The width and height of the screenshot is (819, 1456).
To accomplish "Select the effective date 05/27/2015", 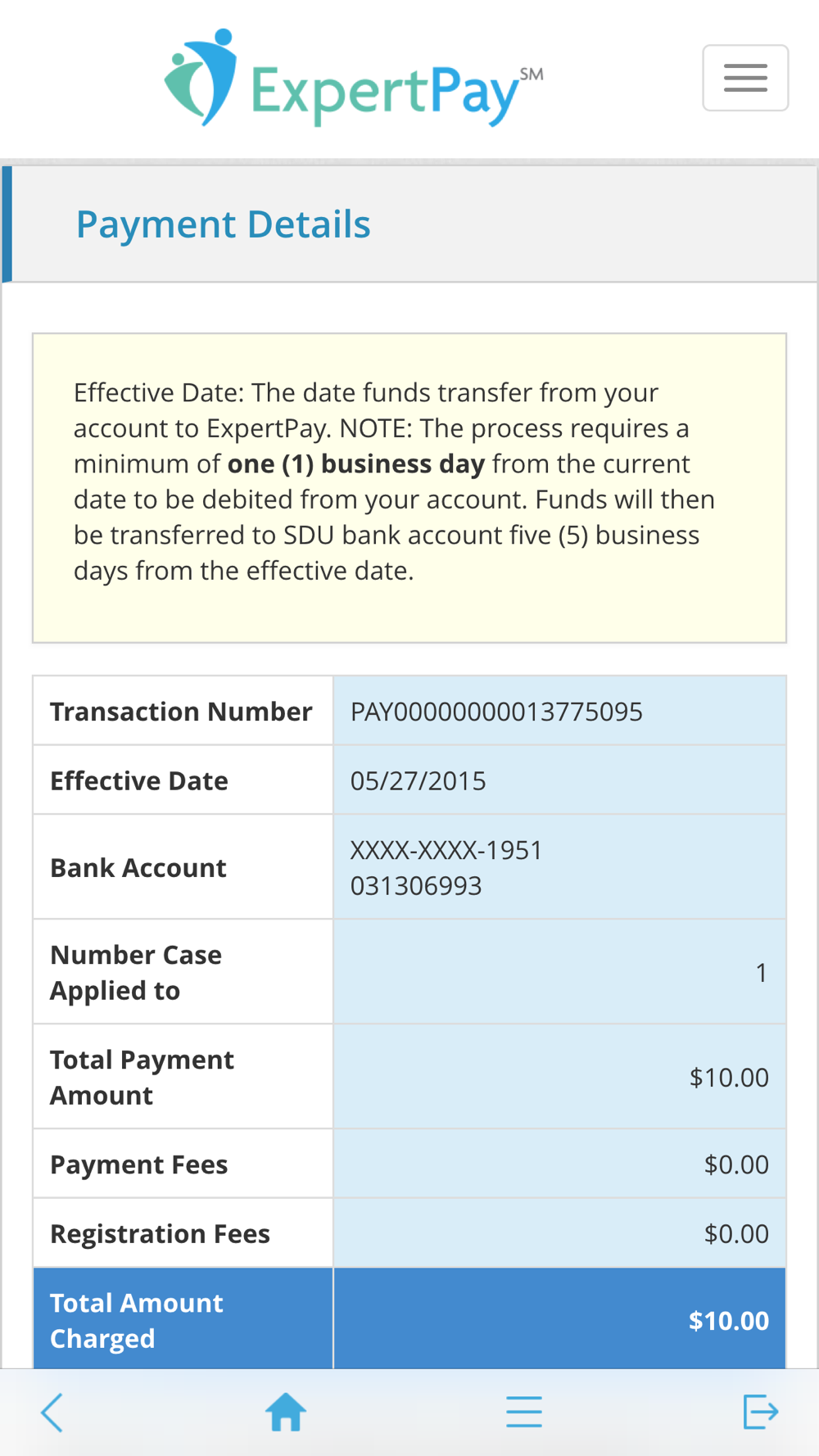I will pos(418,781).
